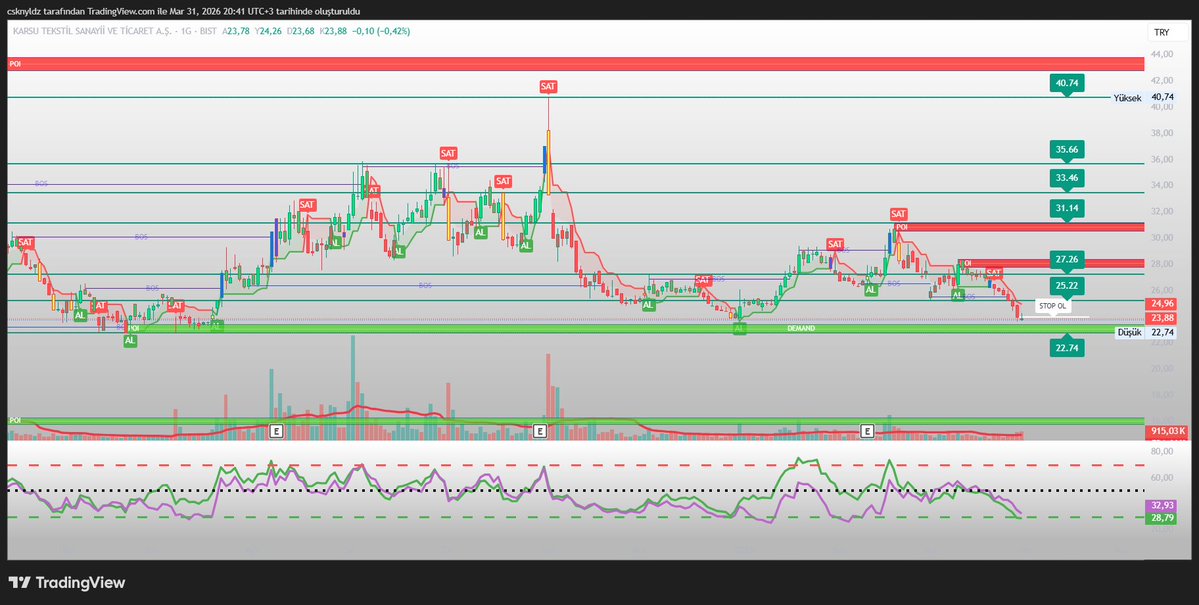The width and height of the screenshot is (1199, 605).
Task: Click the green 33.46 level label
Action: [1067, 178]
